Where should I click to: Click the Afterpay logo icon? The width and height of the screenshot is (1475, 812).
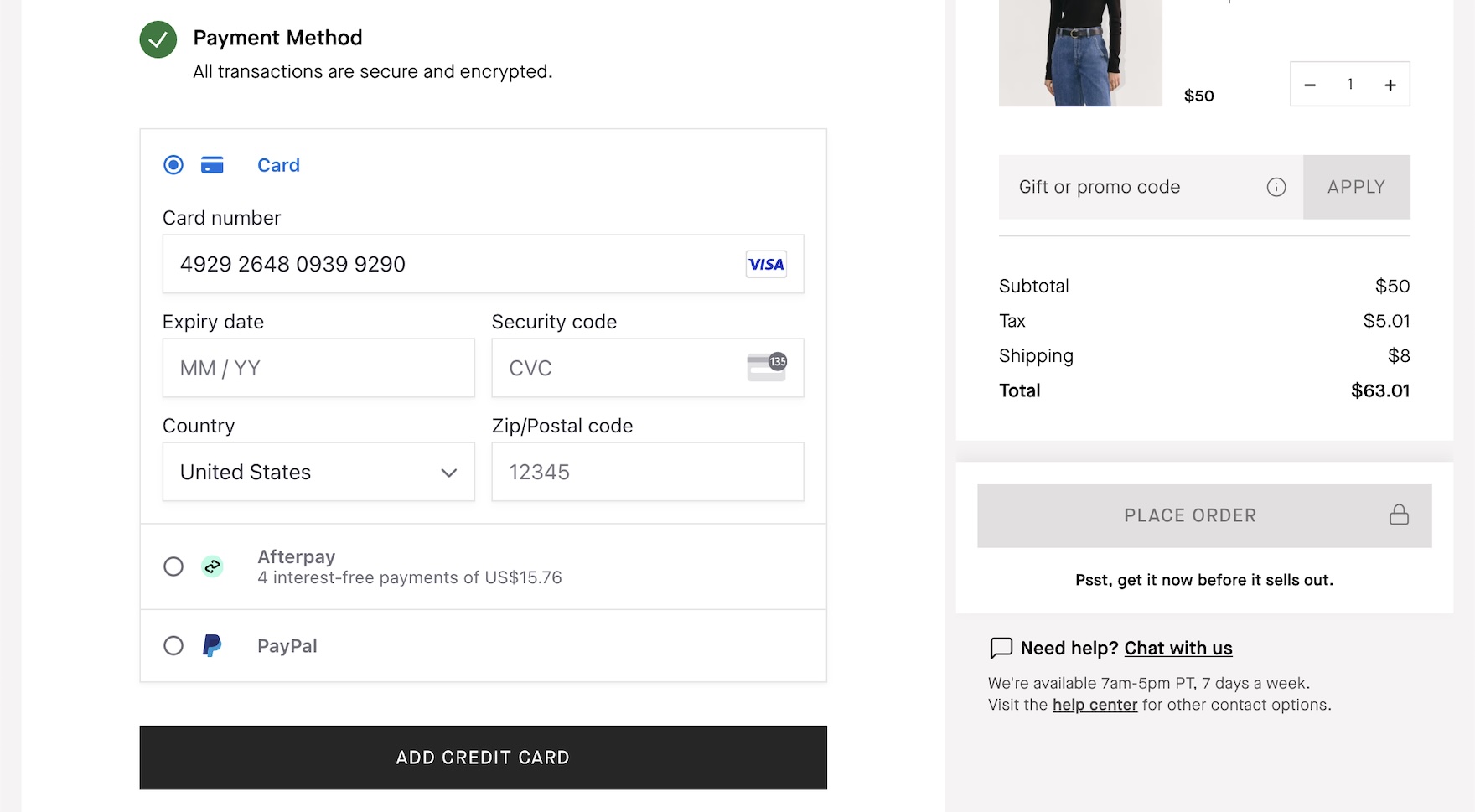(x=213, y=566)
